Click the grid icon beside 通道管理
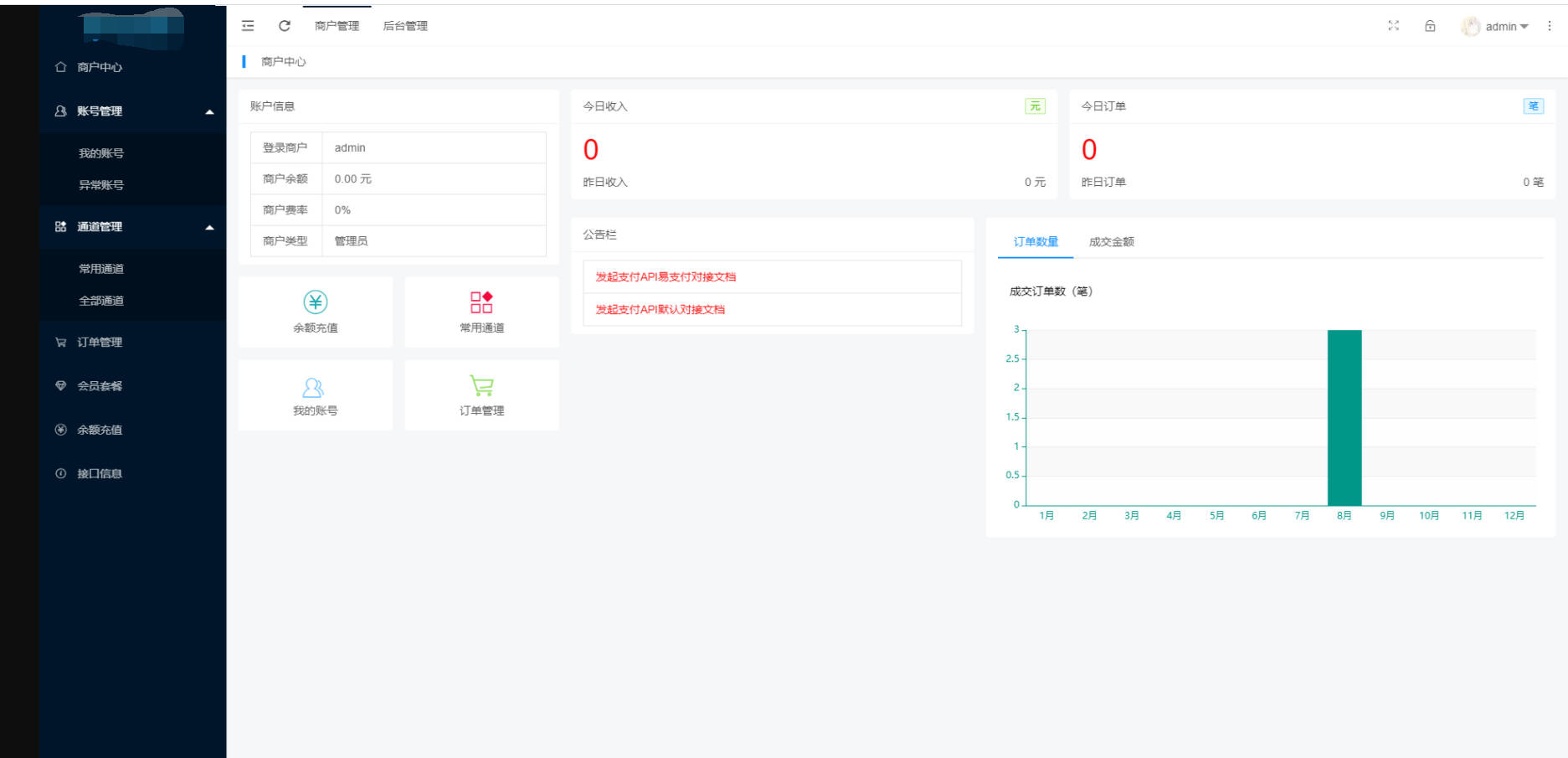The height and width of the screenshot is (758, 1568). coord(60,226)
